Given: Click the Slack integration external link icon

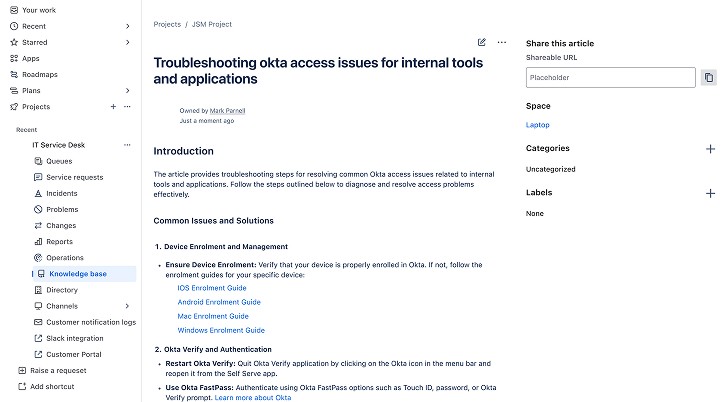Looking at the screenshot, I should coord(38,338).
